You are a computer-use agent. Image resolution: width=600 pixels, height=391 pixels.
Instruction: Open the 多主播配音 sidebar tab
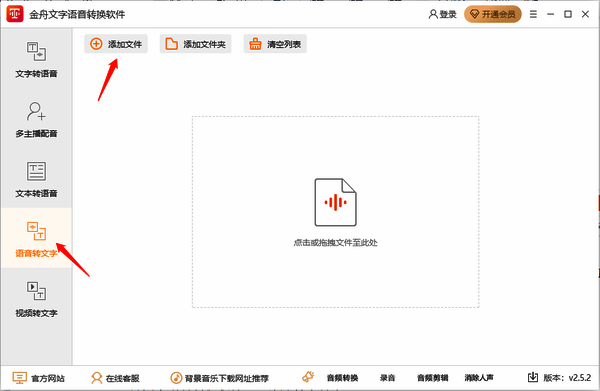point(36,119)
